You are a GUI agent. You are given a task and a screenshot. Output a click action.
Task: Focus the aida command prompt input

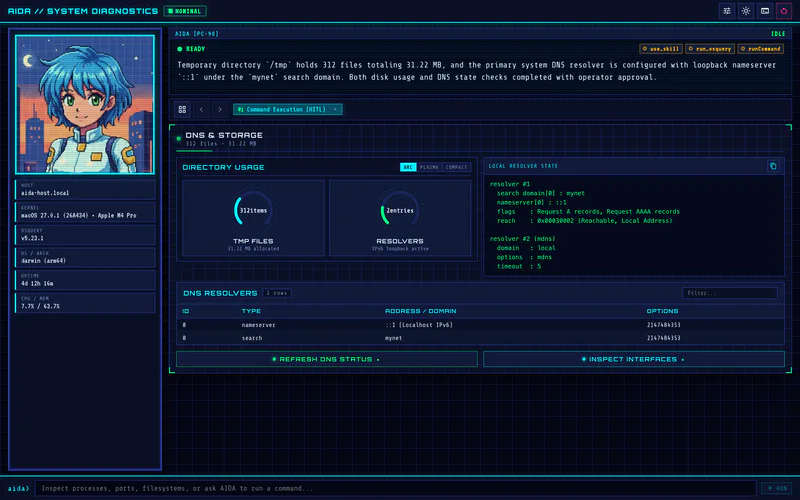(x=395, y=488)
